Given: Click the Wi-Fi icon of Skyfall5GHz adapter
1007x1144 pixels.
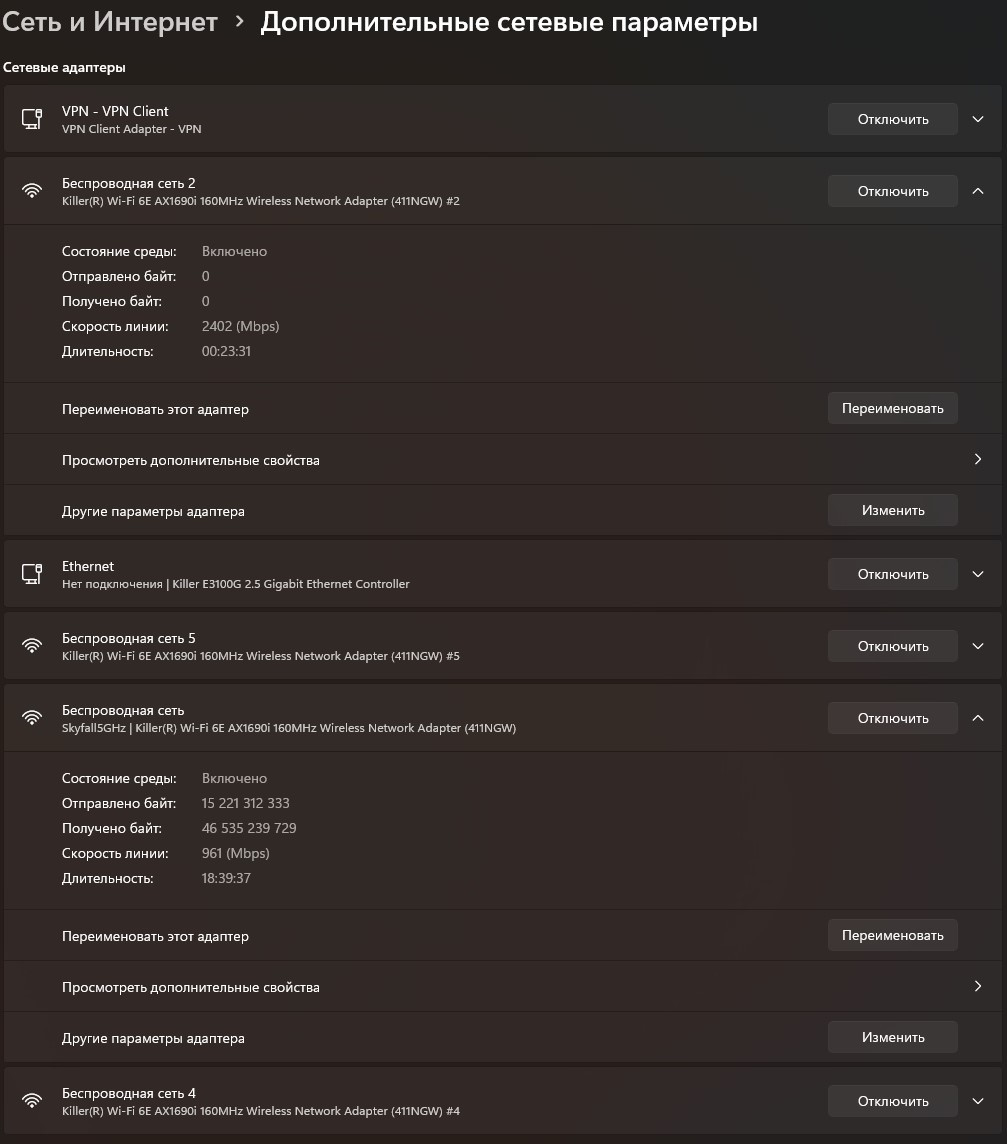Looking at the screenshot, I should pyautogui.click(x=32, y=718).
